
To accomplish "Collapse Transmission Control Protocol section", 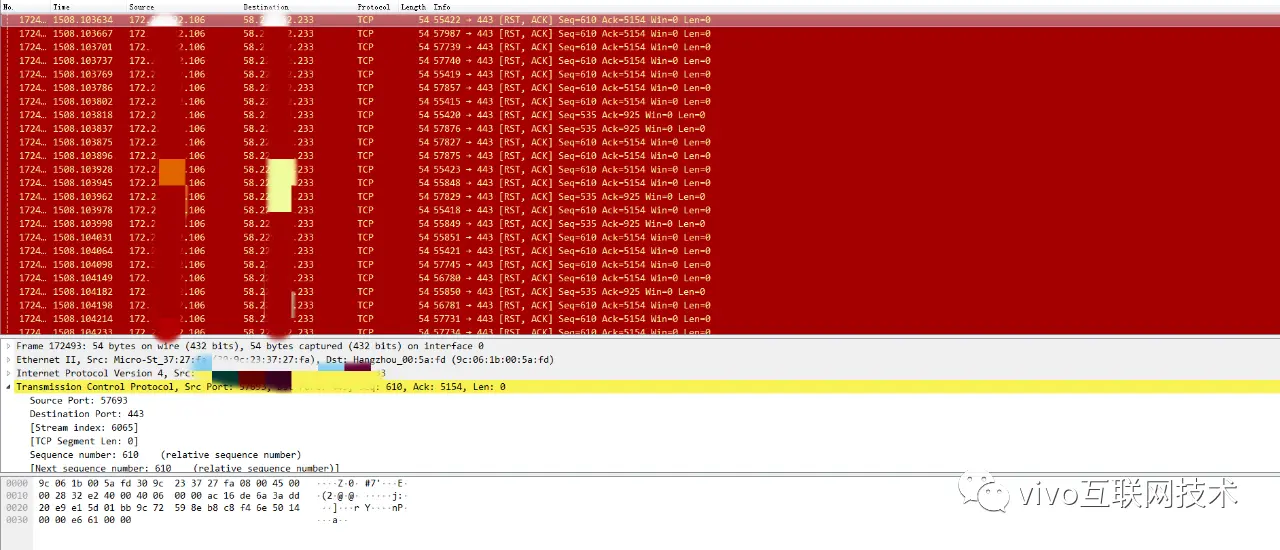I will click(9, 387).
